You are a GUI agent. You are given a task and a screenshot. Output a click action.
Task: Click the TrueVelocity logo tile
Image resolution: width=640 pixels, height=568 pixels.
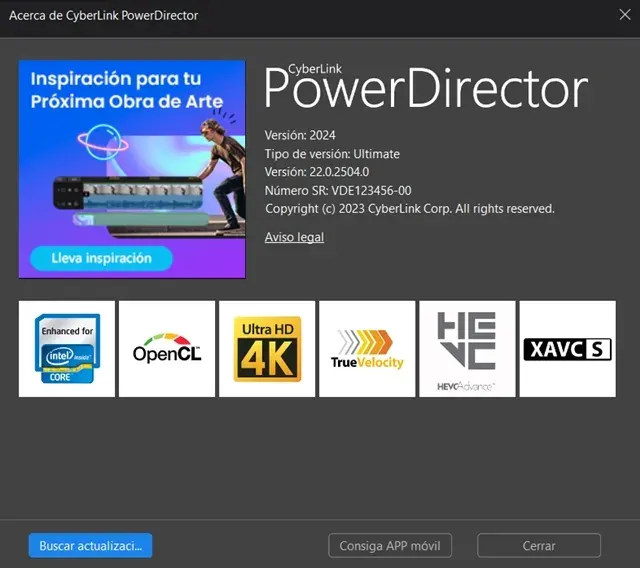click(x=367, y=349)
